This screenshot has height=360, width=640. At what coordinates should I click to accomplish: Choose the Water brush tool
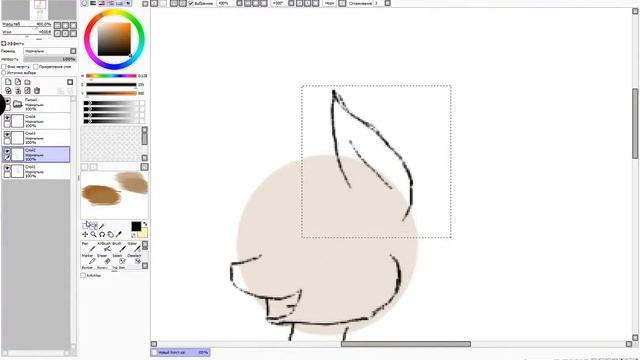134,247
